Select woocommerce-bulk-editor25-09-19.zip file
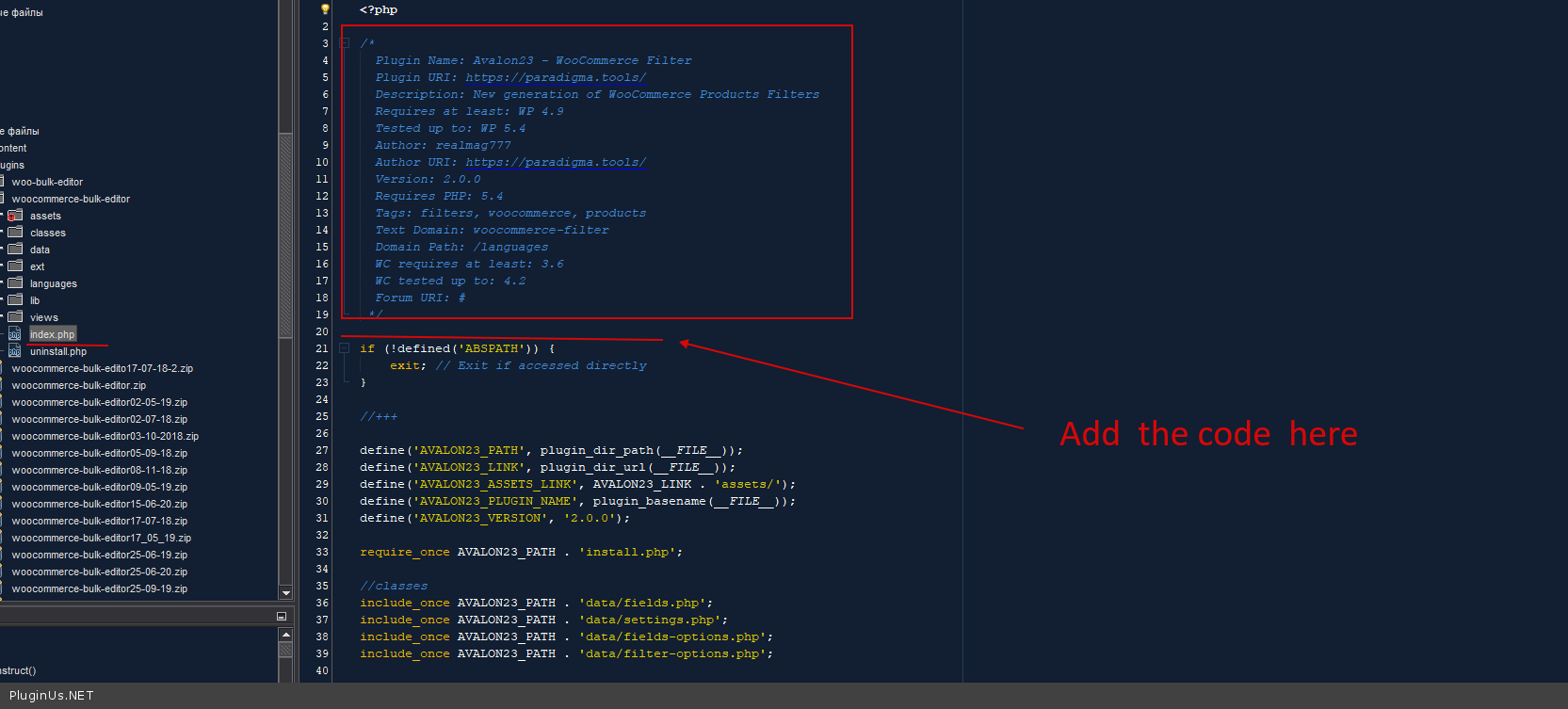Viewport: 1568px width, 709px height. pyautogui.click(x=100, y=588)
